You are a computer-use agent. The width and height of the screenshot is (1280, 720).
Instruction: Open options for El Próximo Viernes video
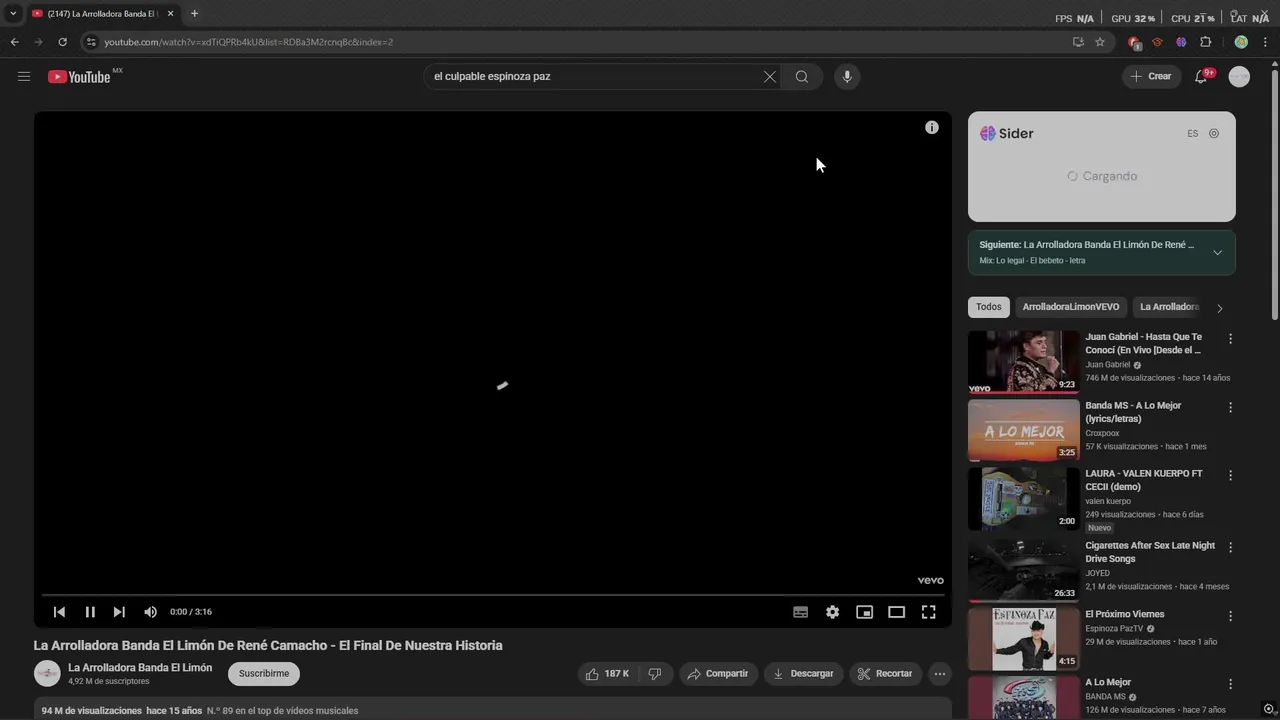1231,615
